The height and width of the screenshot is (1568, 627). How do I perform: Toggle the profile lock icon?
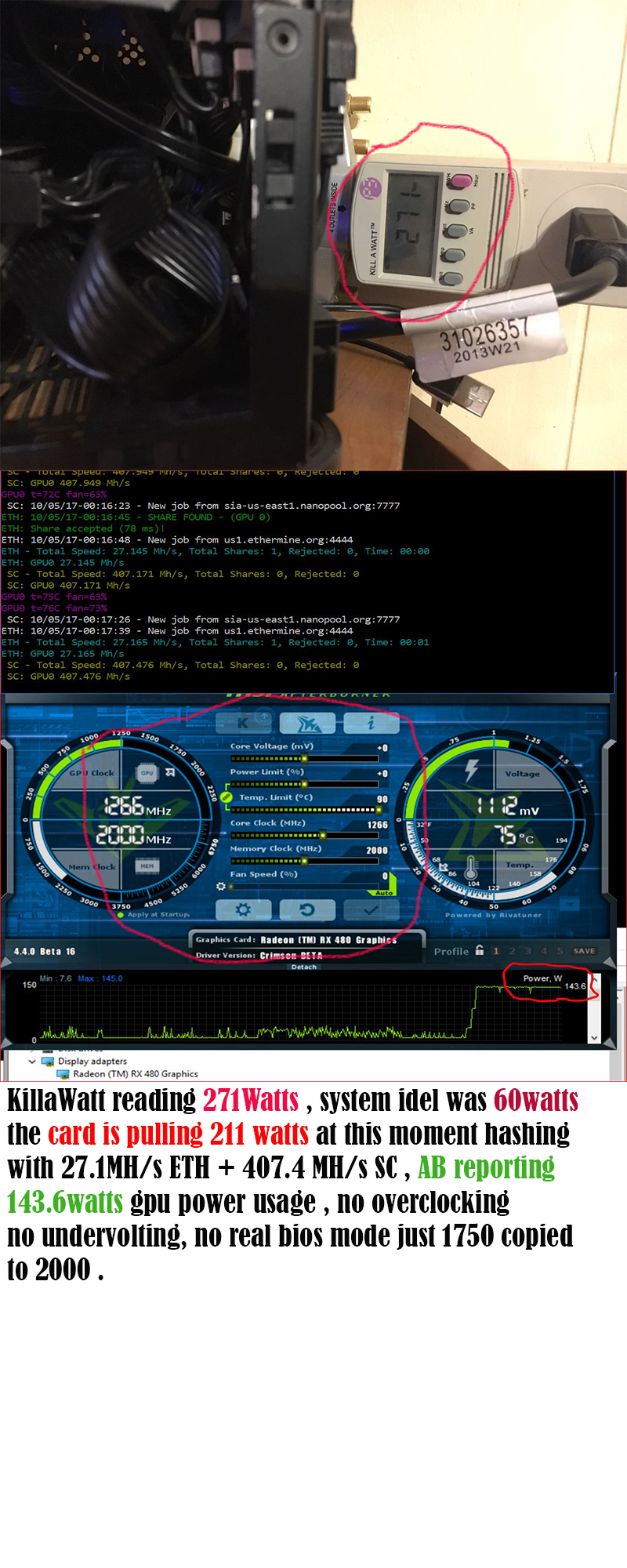pos(479,950)
